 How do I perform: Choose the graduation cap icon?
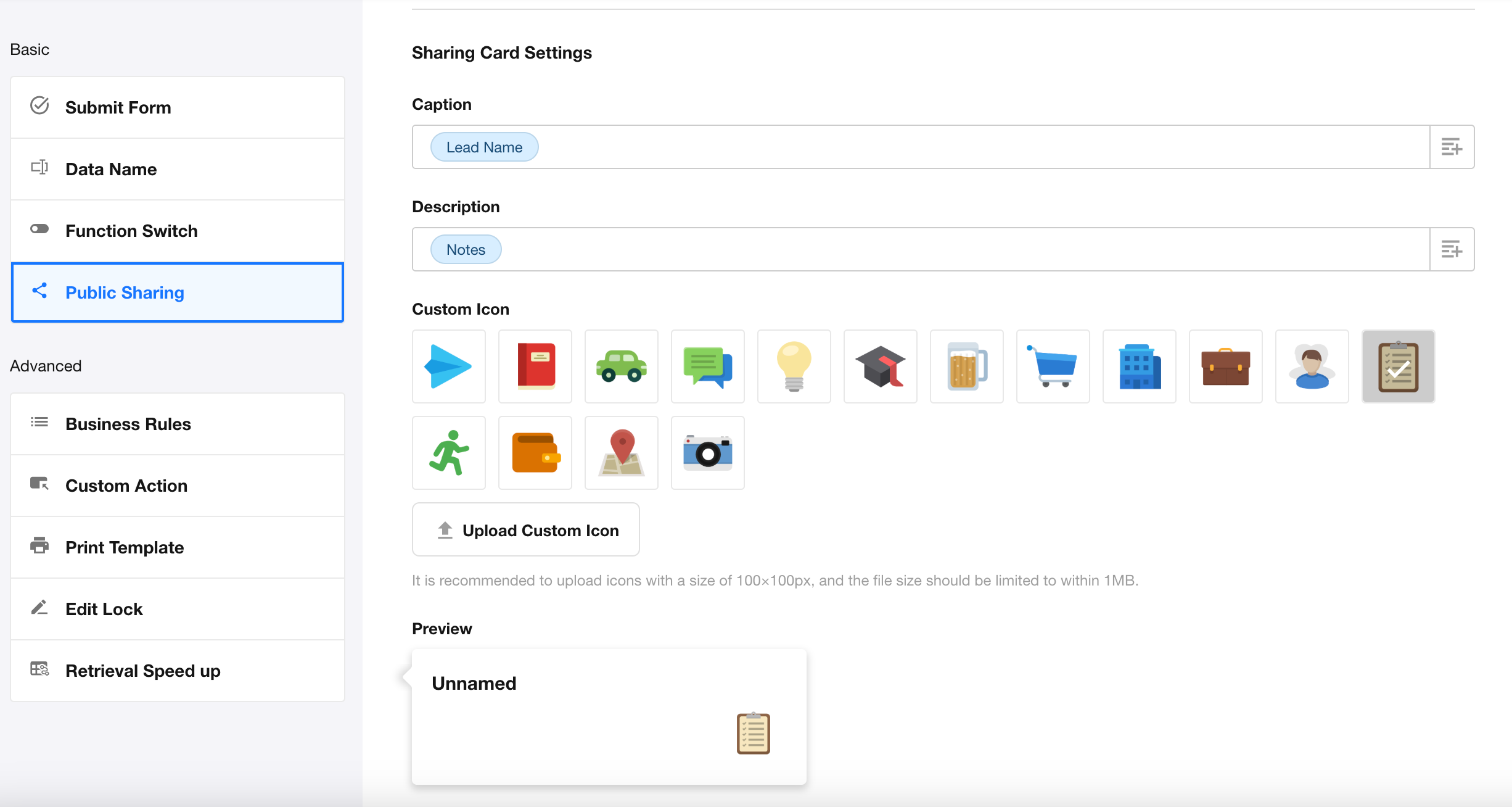click(880, 366)
